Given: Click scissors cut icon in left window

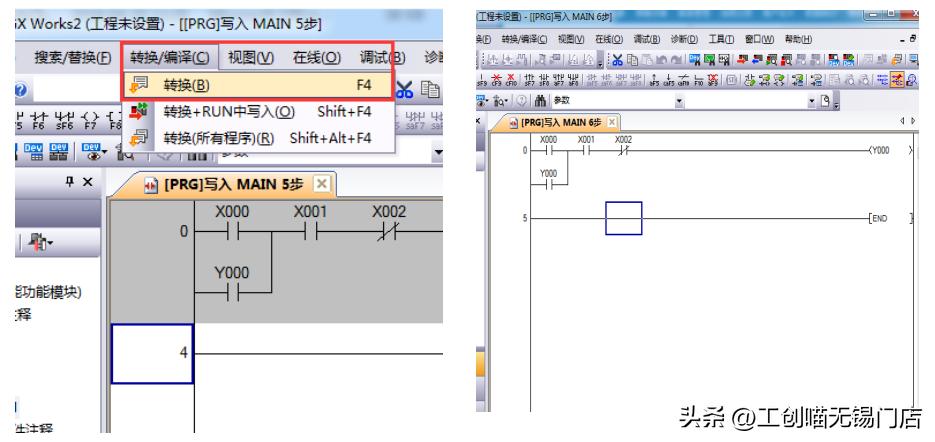Looking at the screenshot, I should (404, 89).
